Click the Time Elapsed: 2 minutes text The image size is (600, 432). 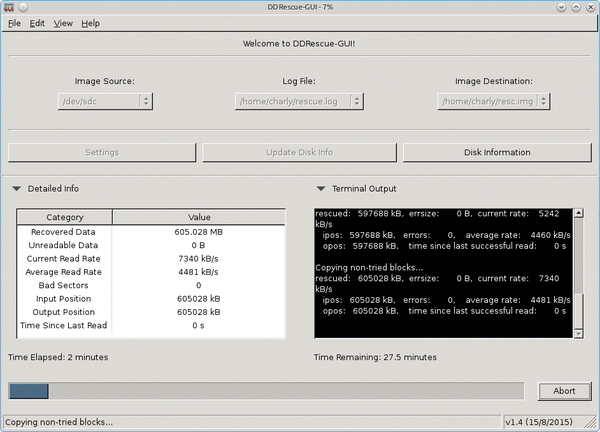coord(58,357)
